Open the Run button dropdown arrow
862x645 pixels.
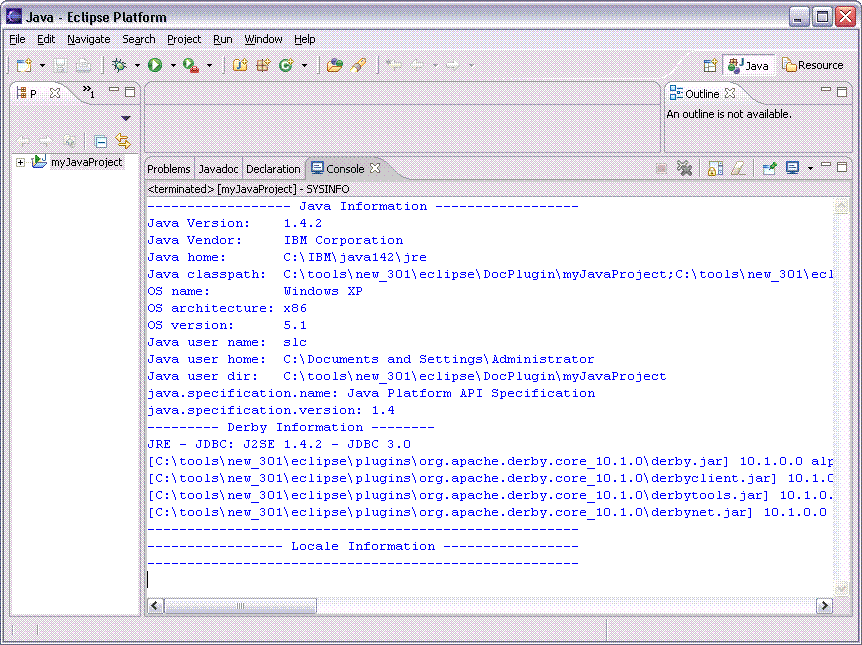[172, 66]
